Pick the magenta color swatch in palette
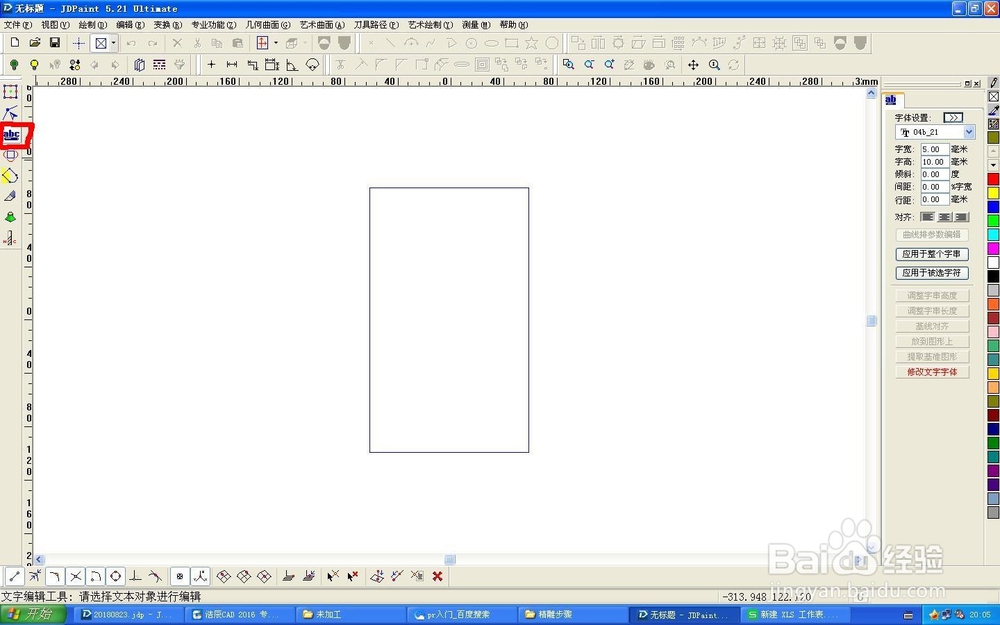The width and height of the screenshot is (1000, 625). pyautogui.click(x=993, y=248)
